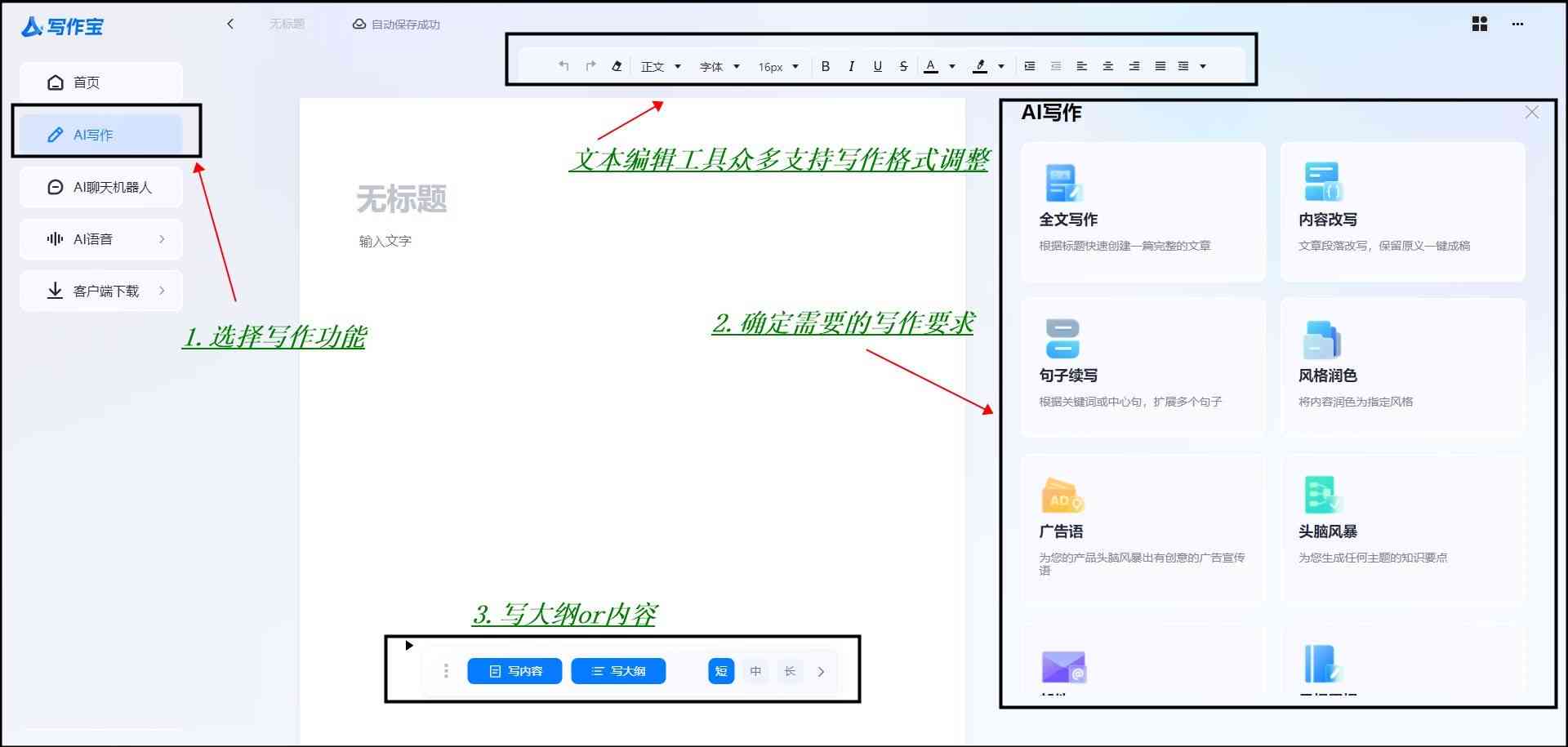Open the 头脑风暴 card
Viewport: 1568px width, 747px height.
[x=1403, y=529]
